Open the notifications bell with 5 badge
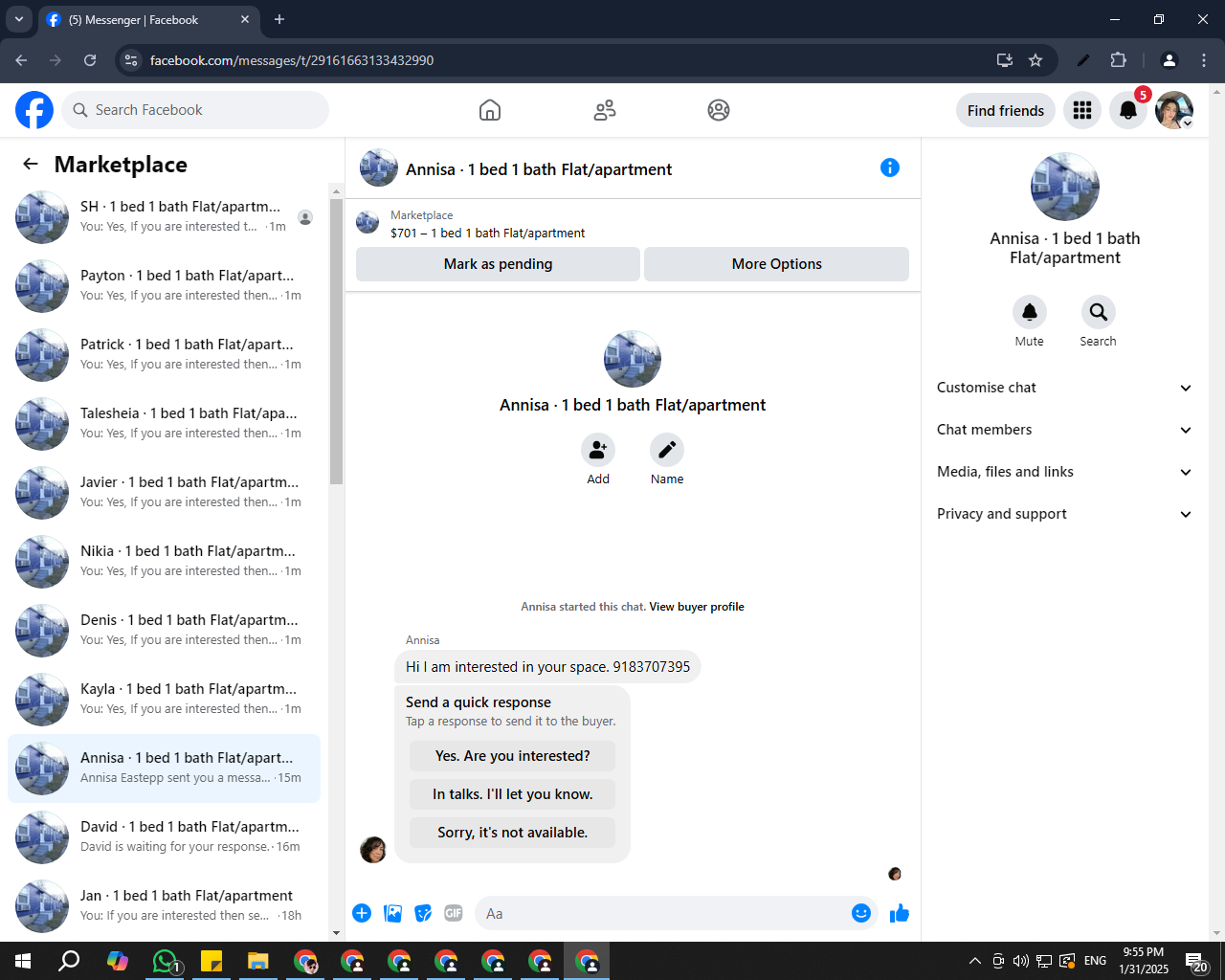1225x980 pixels. (1128, 110)
